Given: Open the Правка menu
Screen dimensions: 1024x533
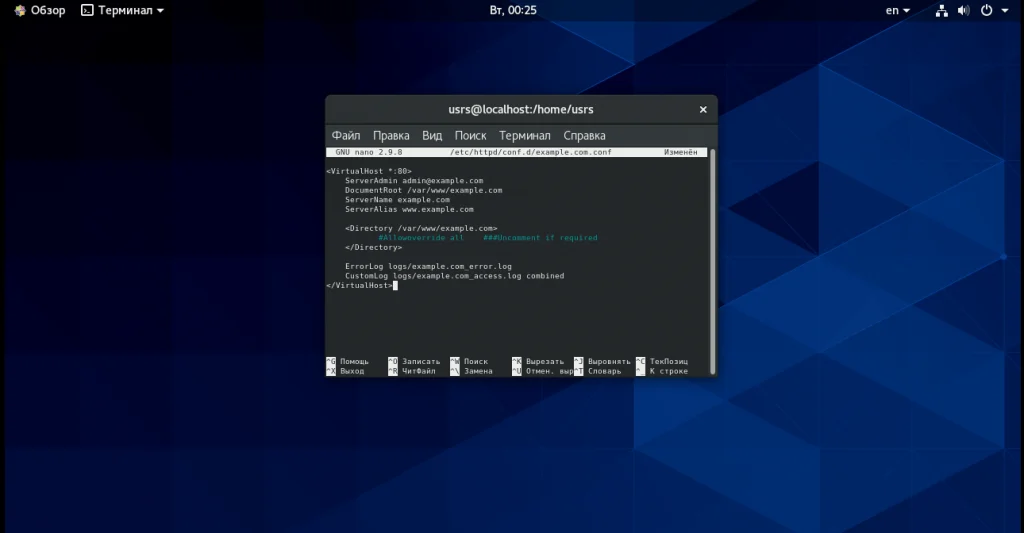Looking at the screenshot, I should 391,135.
